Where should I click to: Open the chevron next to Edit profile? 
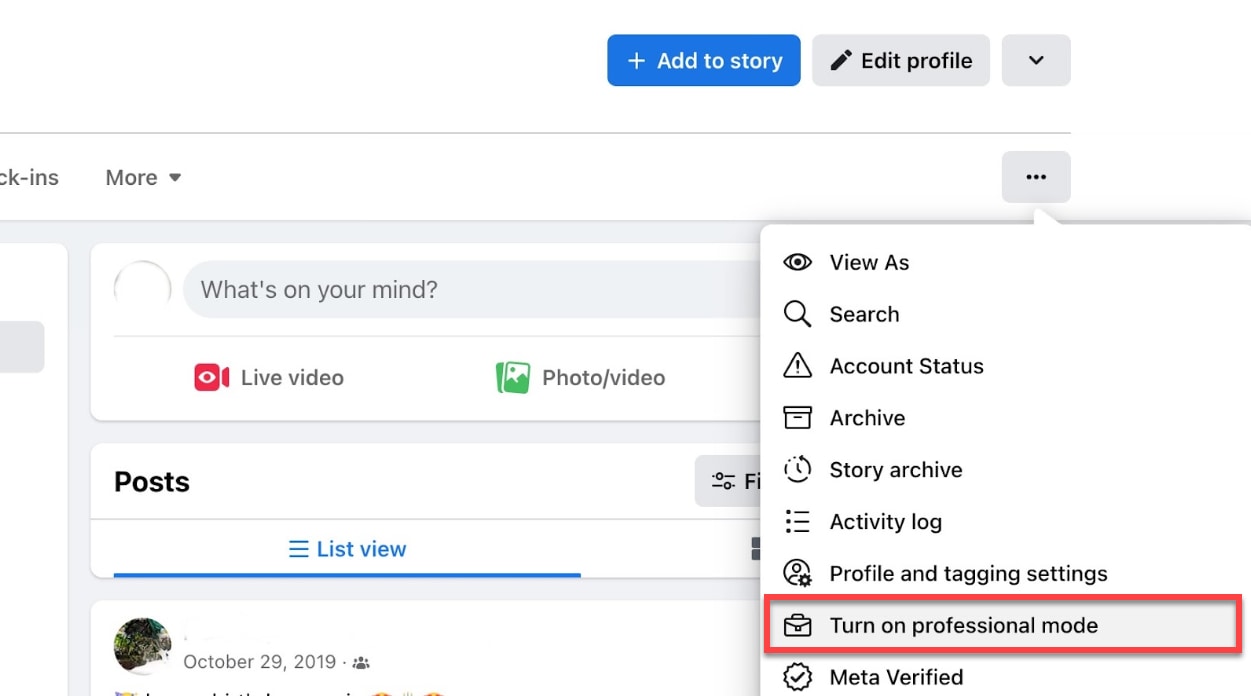[1036, 60]
